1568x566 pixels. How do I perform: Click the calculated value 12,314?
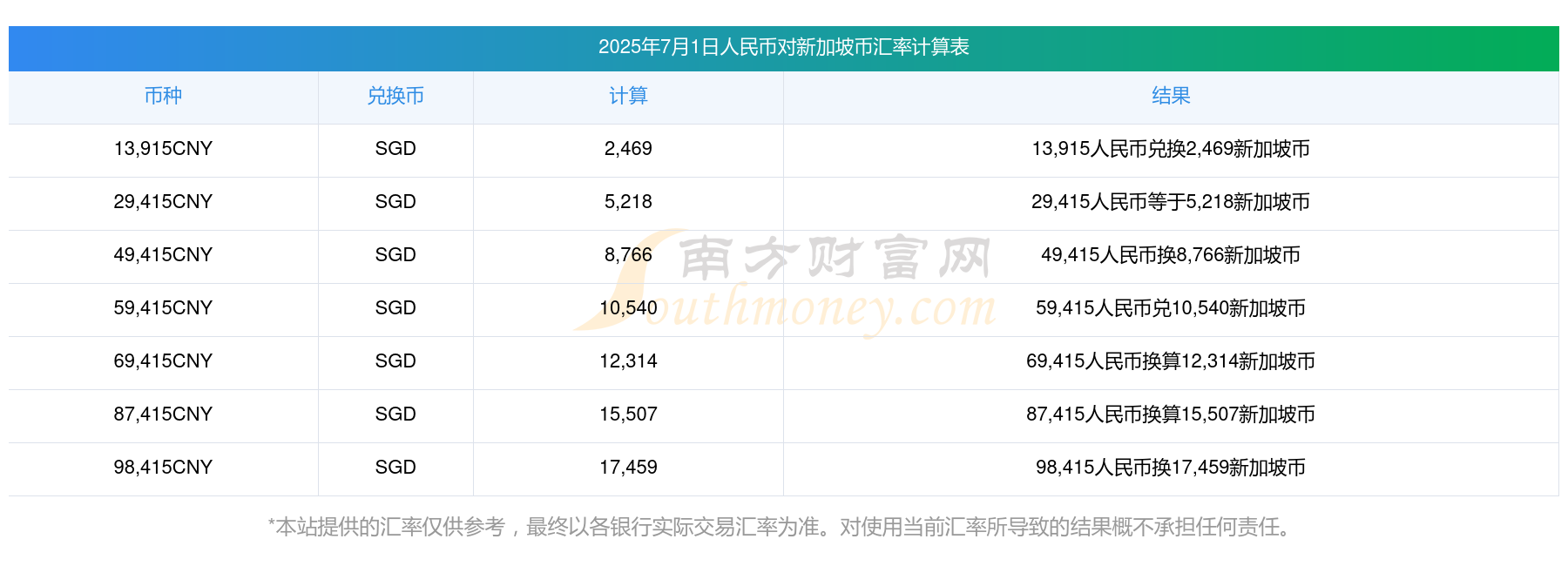[628, 361]
